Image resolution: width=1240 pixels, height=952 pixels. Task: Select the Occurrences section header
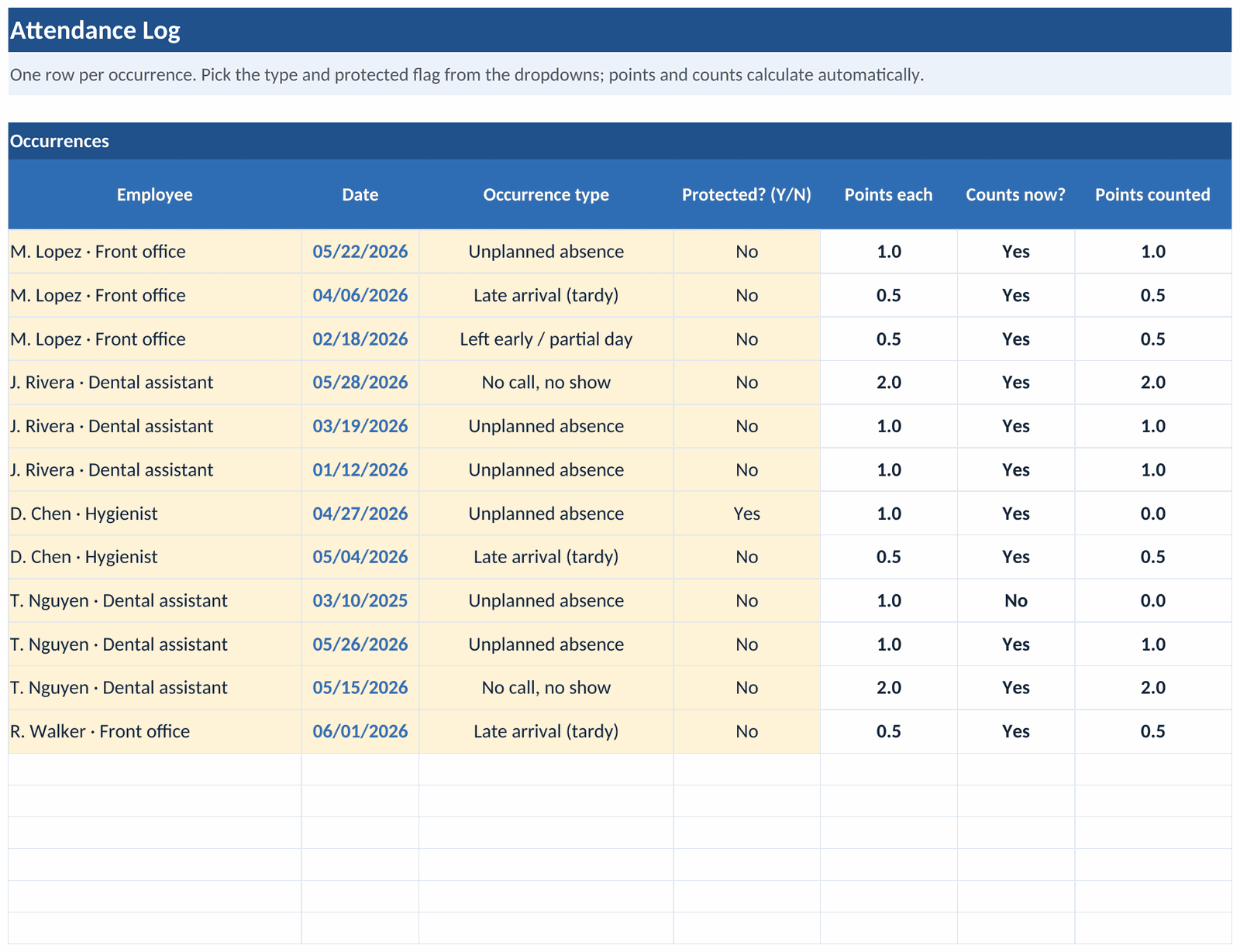point(619,141)
